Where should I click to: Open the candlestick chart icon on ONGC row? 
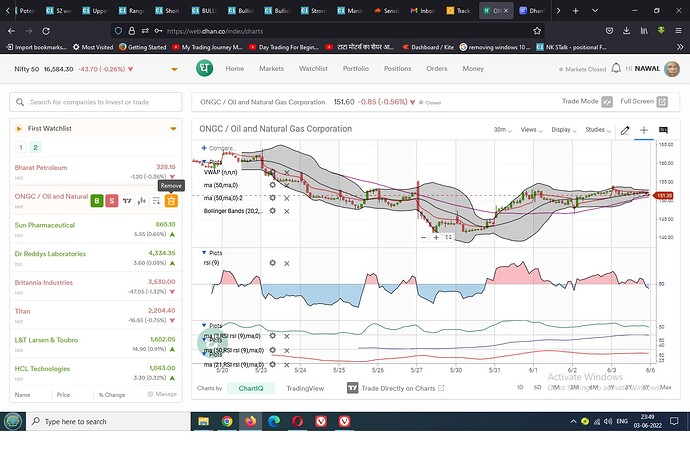point(142,201)
